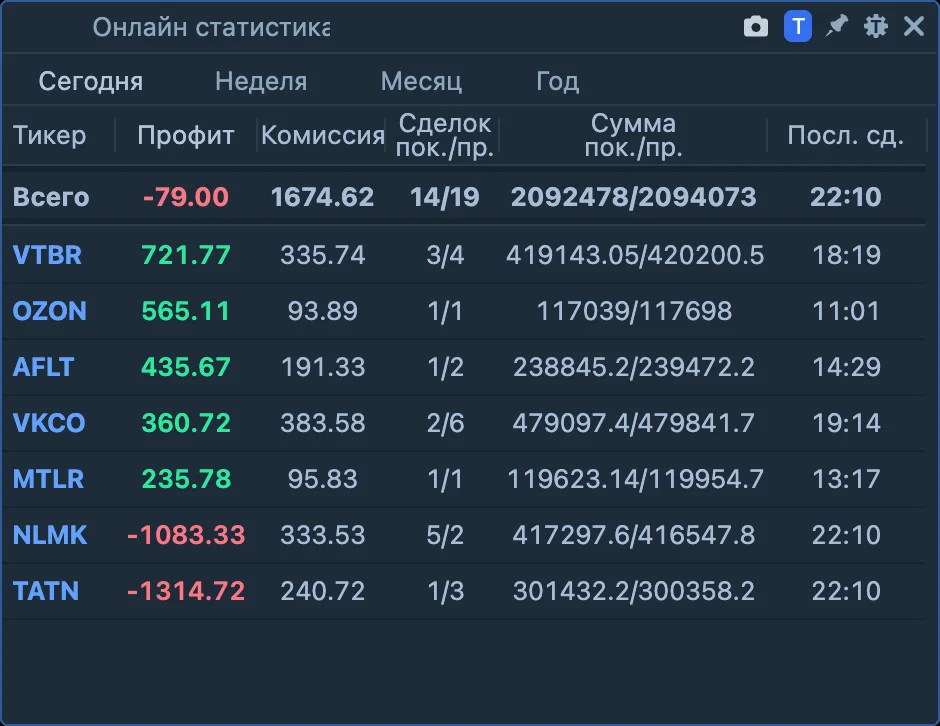Viewport: 940px width, 726px height.
Task: Switch to the Месяц tab
Action: (421, 81)
